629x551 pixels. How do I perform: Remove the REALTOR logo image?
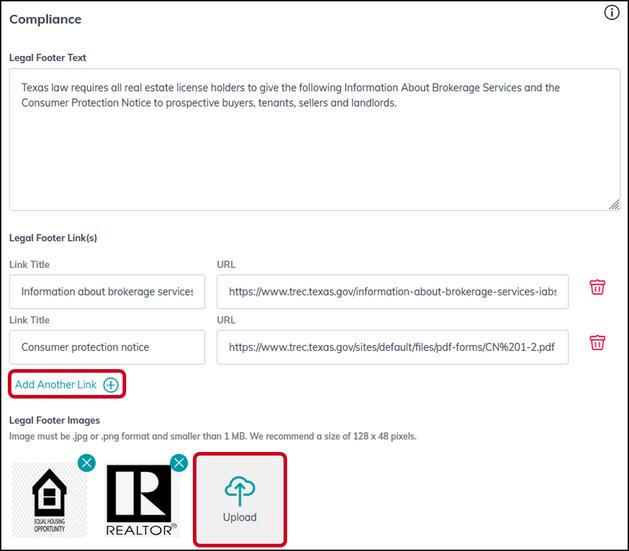coord(179,463)
